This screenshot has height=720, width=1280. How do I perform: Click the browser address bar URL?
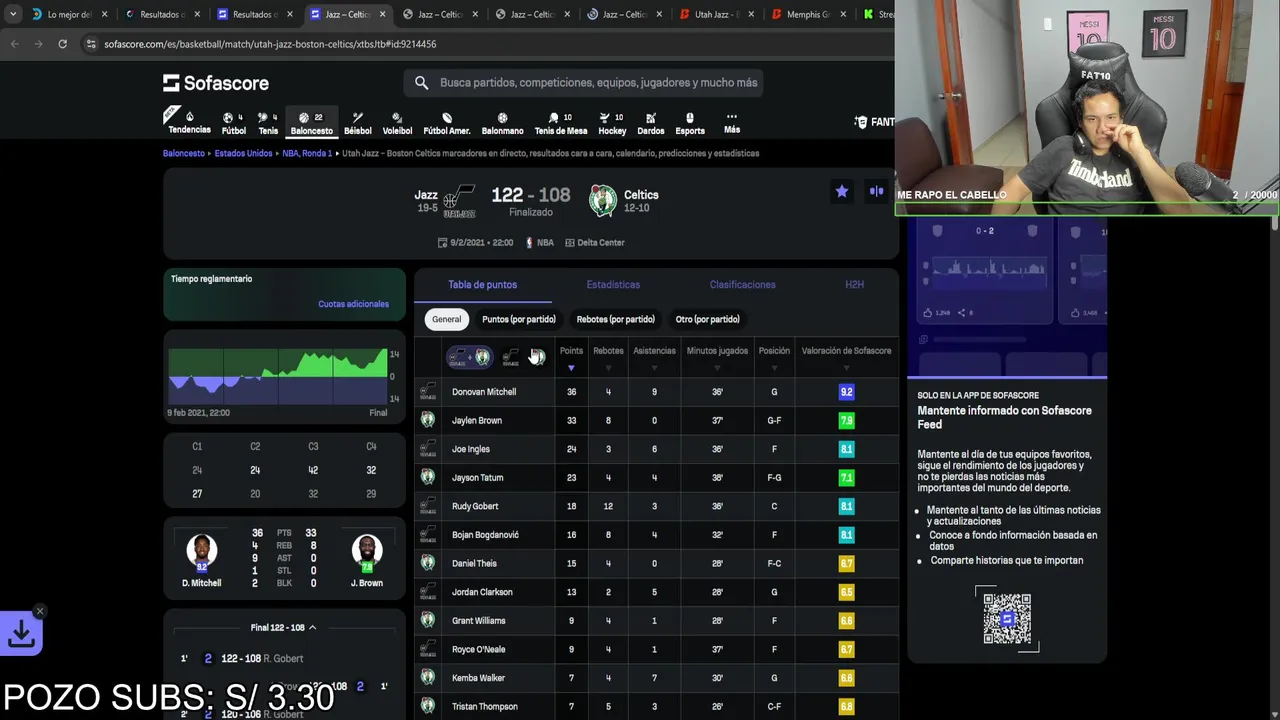click(270, 44)
